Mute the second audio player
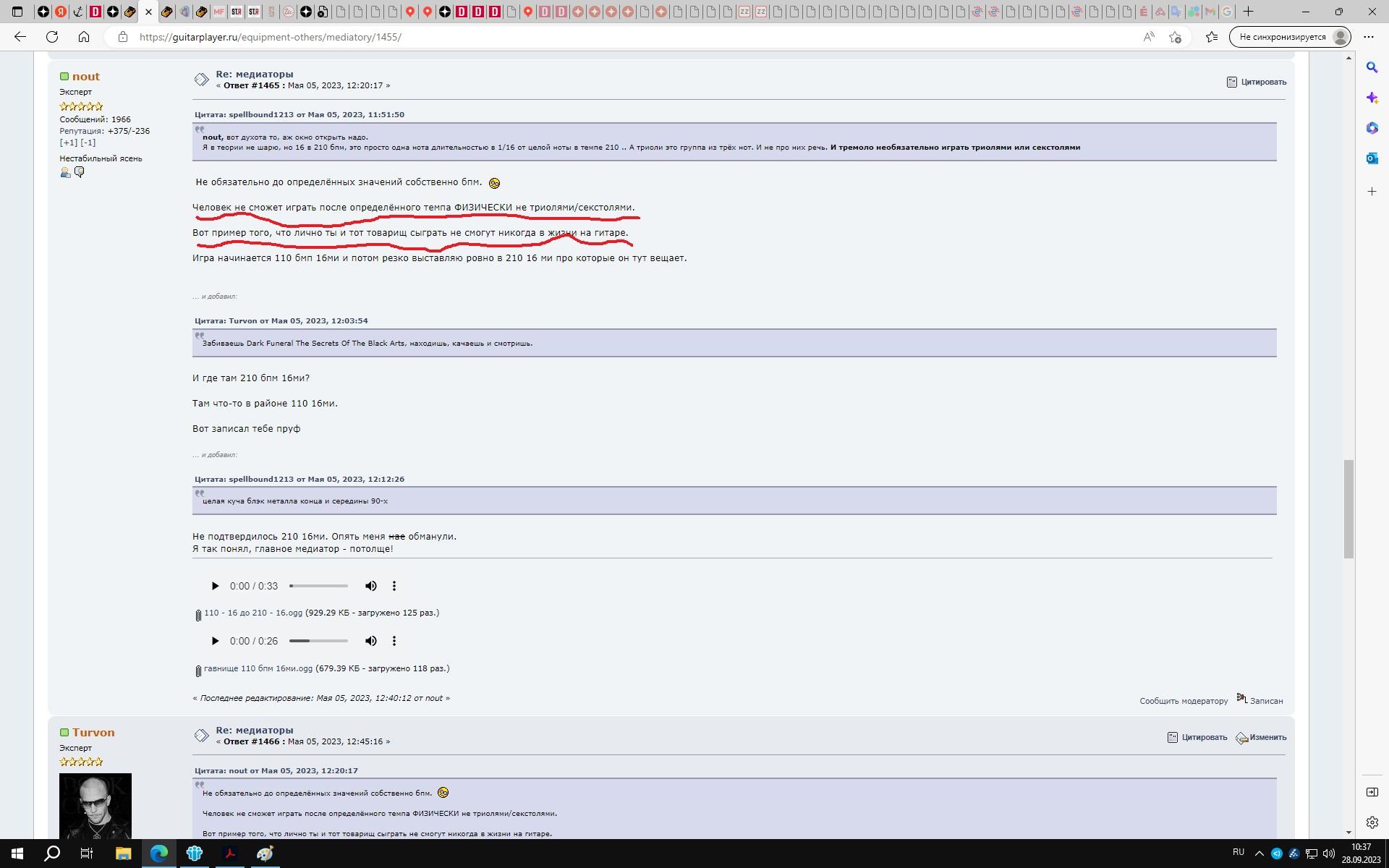This screenshot has height=868, width=1389. click(x=370, y=641)
